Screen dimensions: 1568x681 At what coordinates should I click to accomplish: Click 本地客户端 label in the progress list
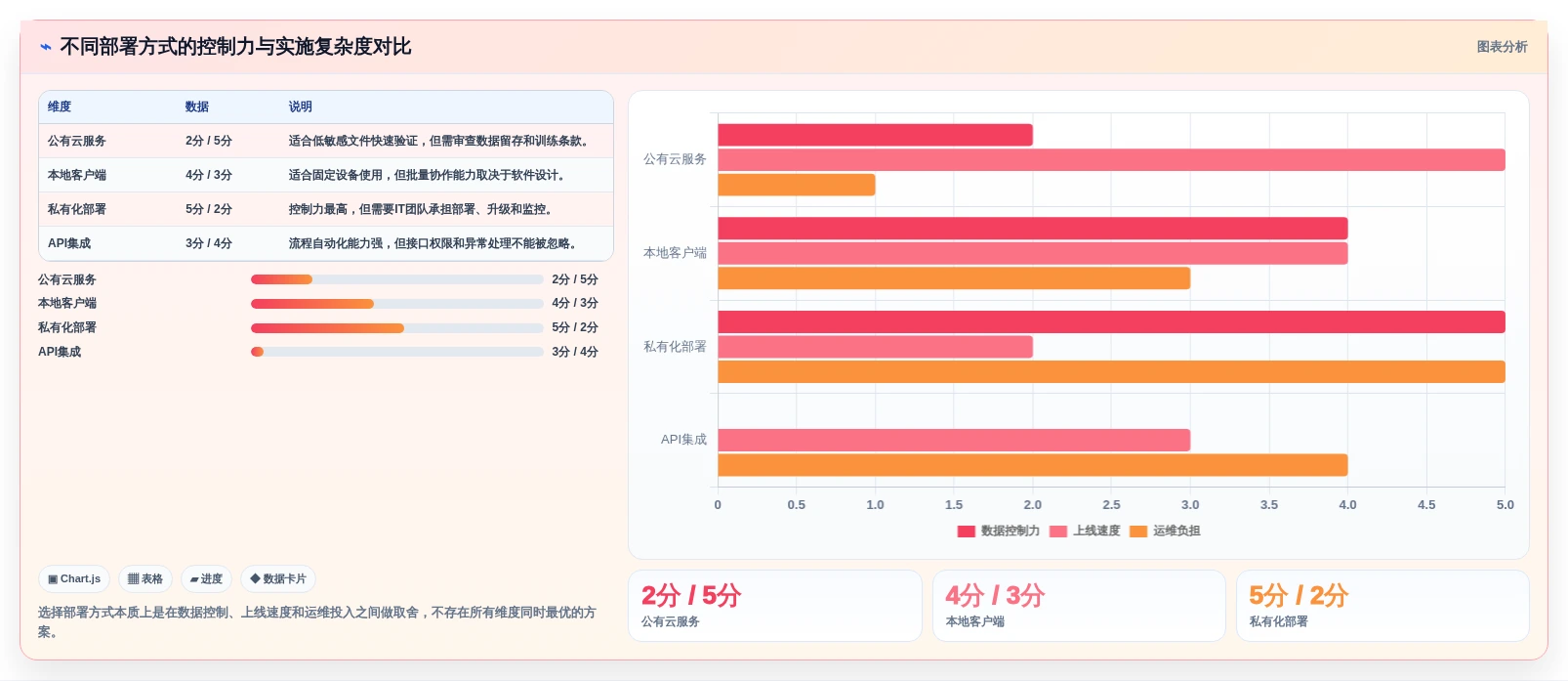click(67, 304)
